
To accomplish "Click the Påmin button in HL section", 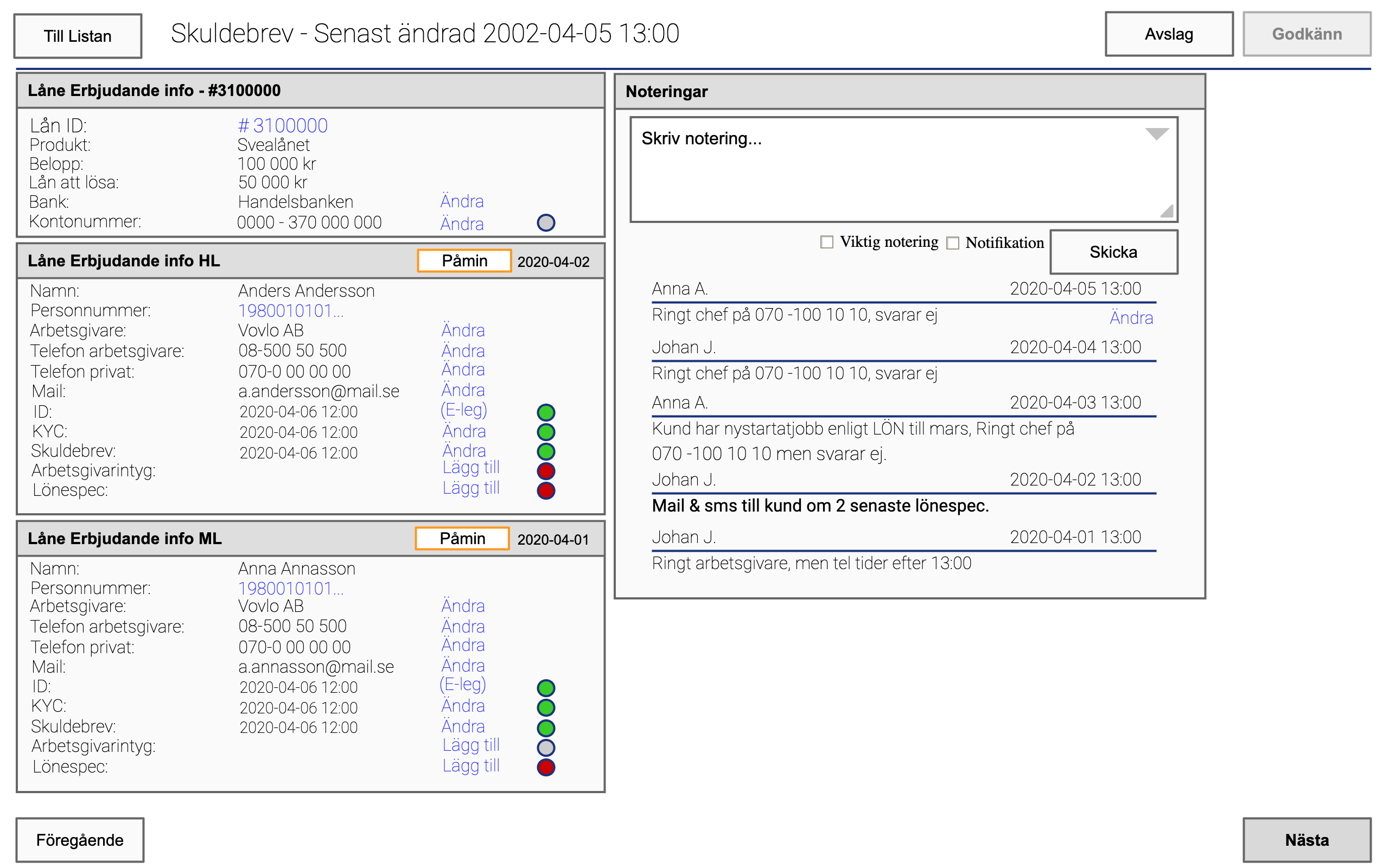I will (x=464, y=261).
